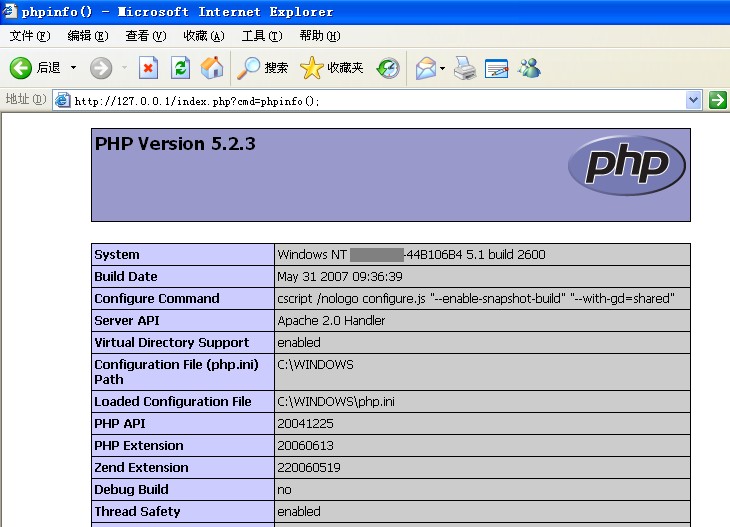Image resolution: width=730 pixels, height=527 pixels.
Task: Click the PHP logo image link
Action: pos(626,165)
